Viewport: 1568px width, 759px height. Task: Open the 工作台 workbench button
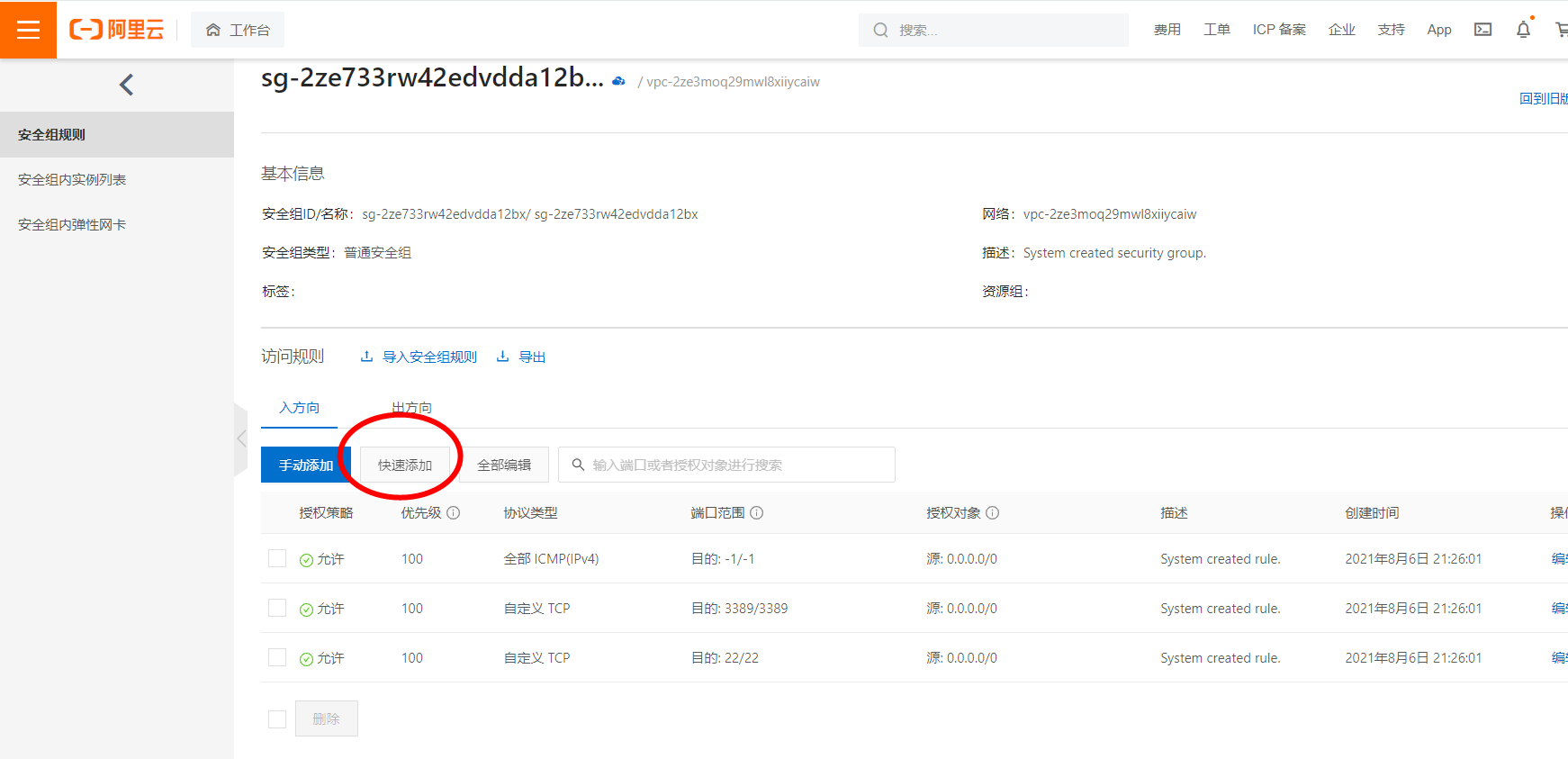coord(238,30)
